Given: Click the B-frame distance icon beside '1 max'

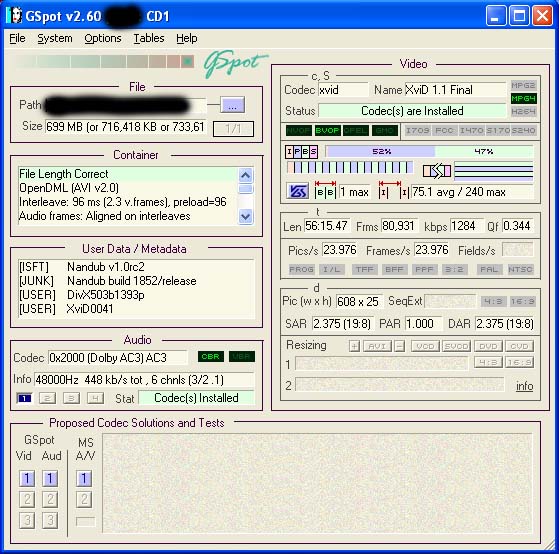Looking at the screenshot, I should coord(325,190).
